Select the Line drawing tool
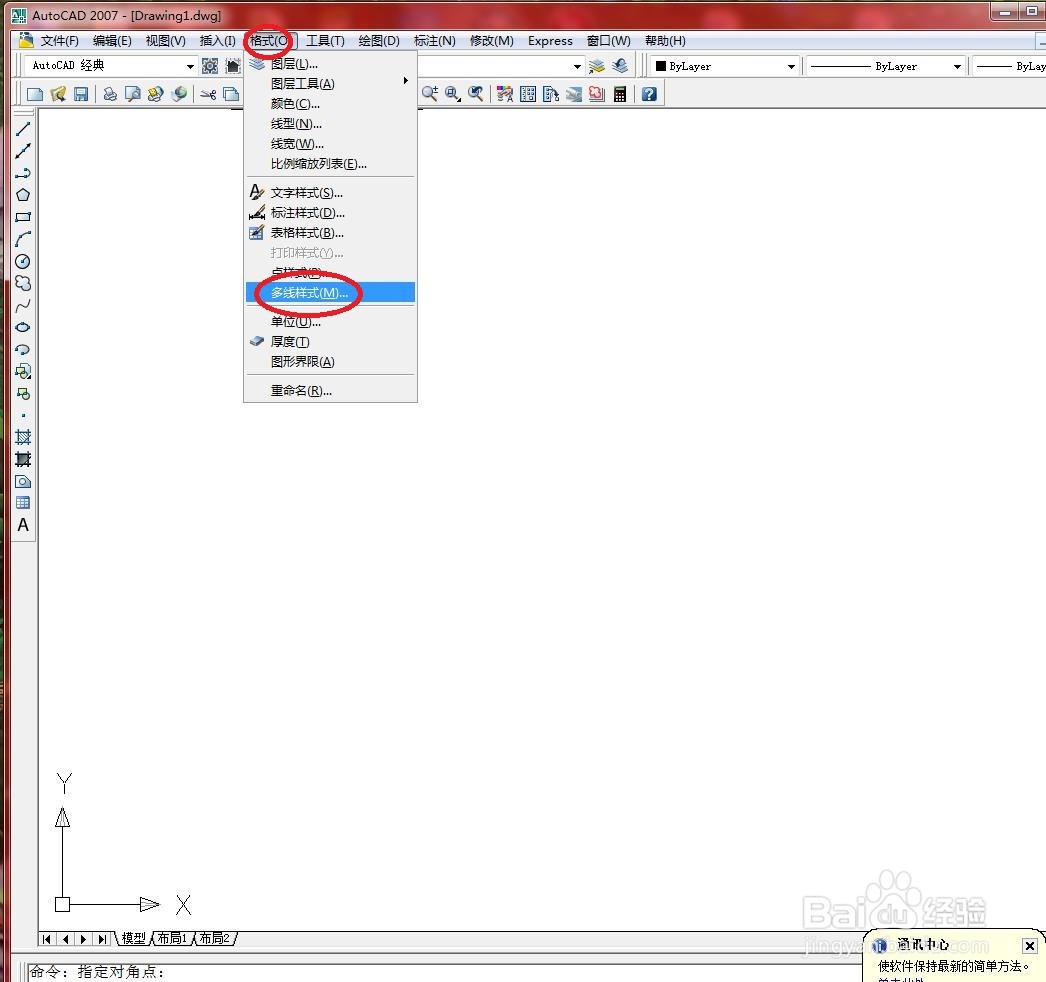This screenshot has height=982, width=1046. coord(23,129)
